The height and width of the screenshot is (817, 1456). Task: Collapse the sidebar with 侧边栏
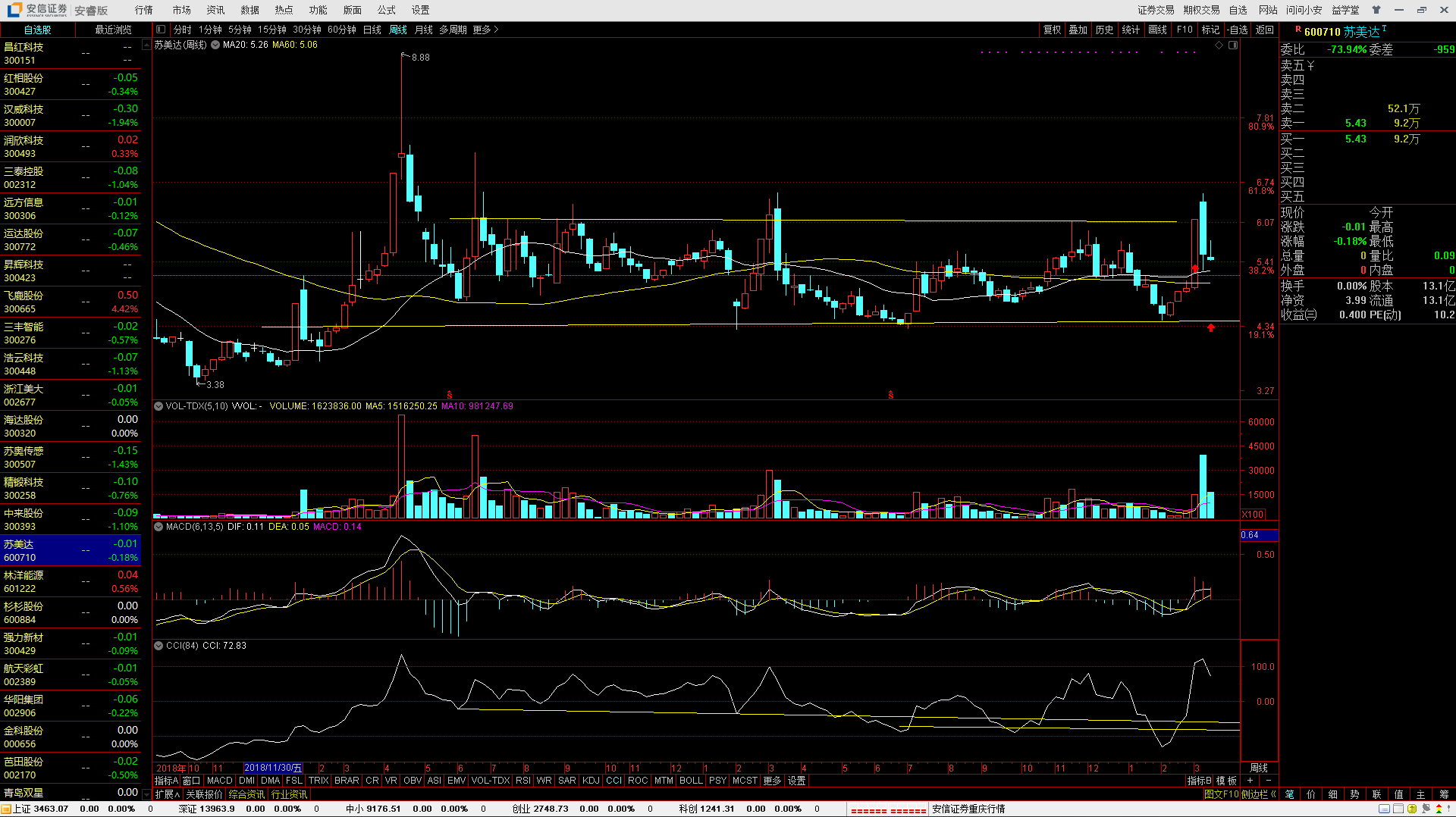pos(1259,794)
